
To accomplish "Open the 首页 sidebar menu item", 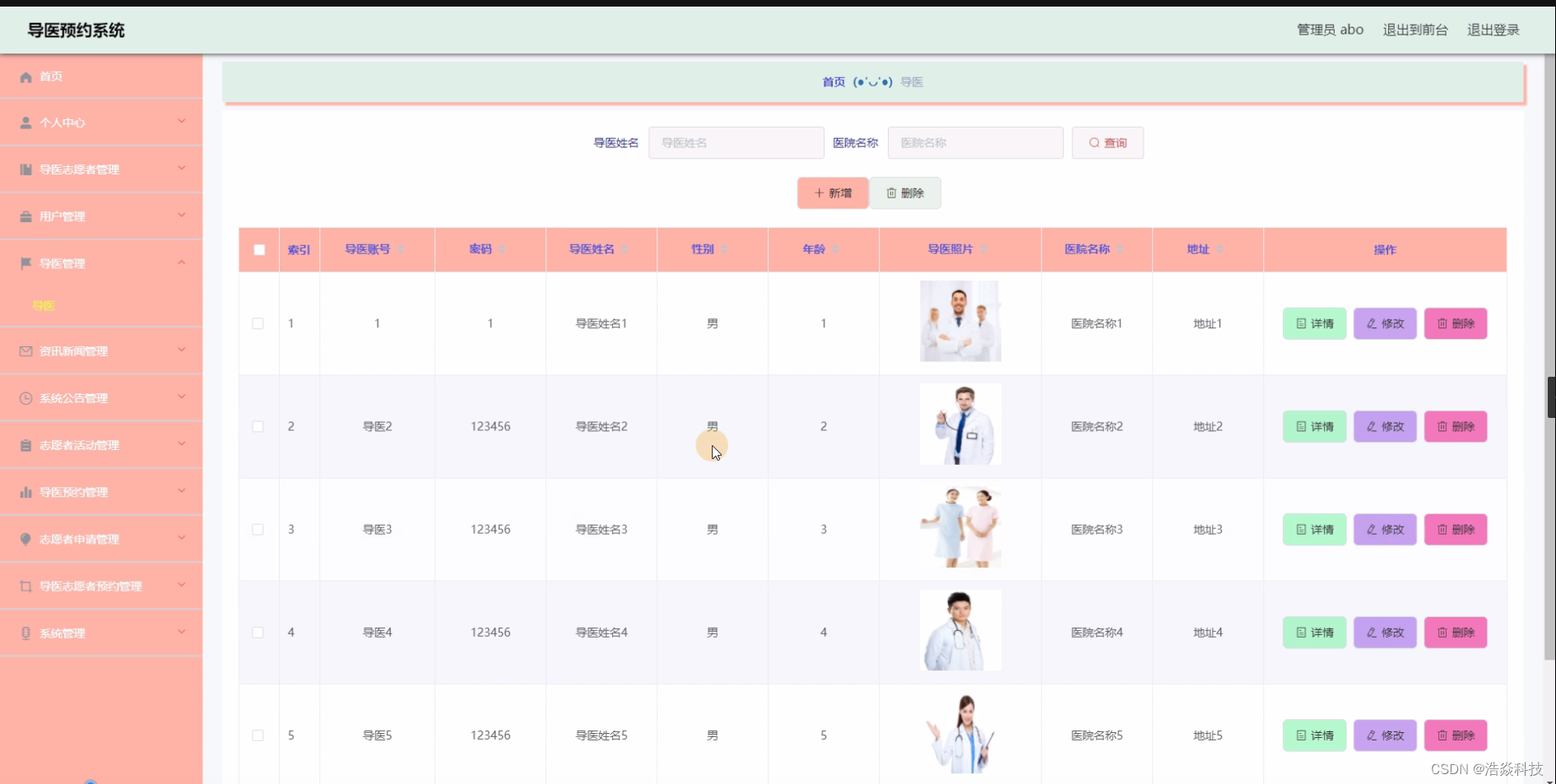I will (101, 77).
